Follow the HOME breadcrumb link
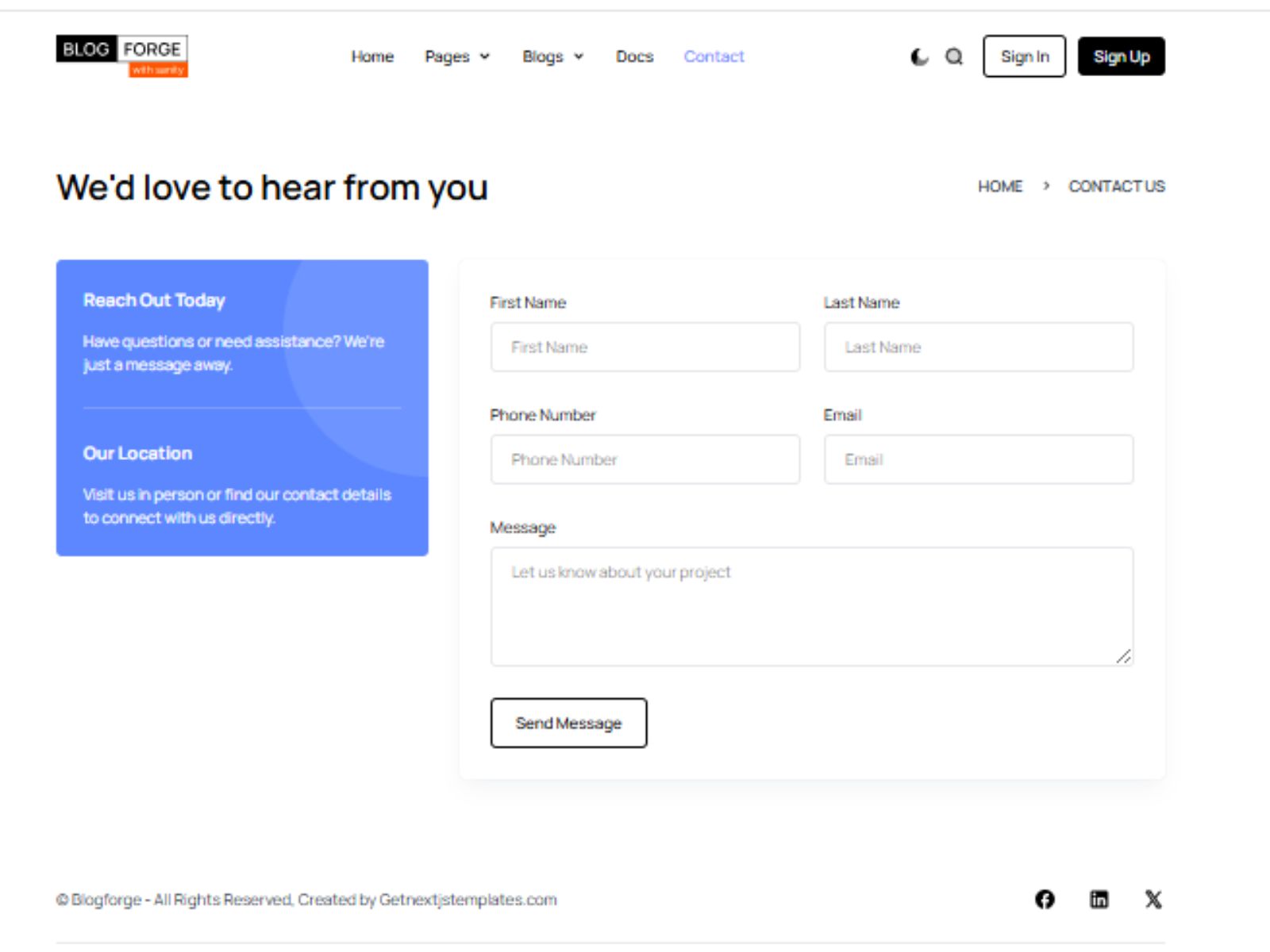The width and height of the screenshot is (1270, 952). 1000,186
